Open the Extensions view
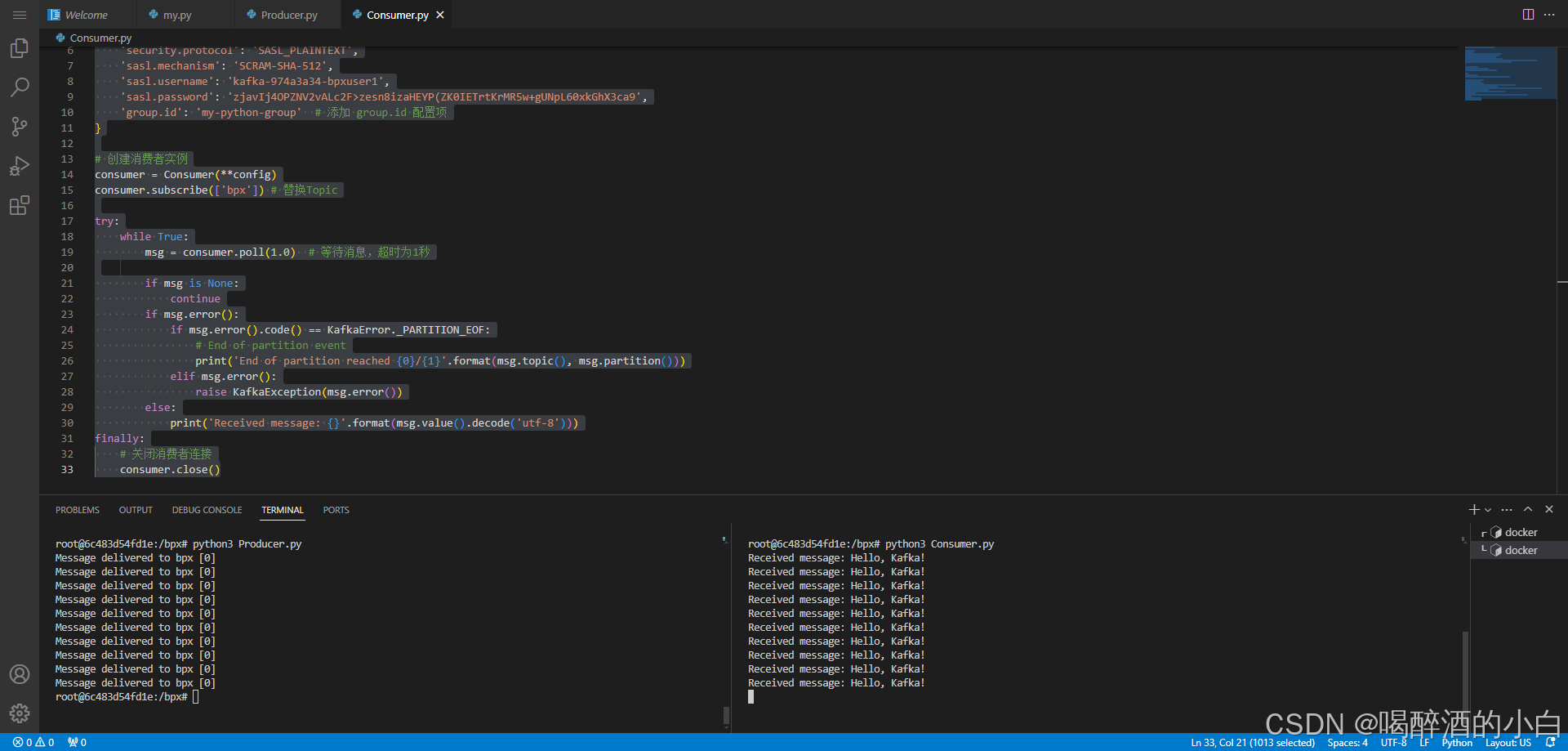This screenshot has height=751, width=1568. [20, 205]
